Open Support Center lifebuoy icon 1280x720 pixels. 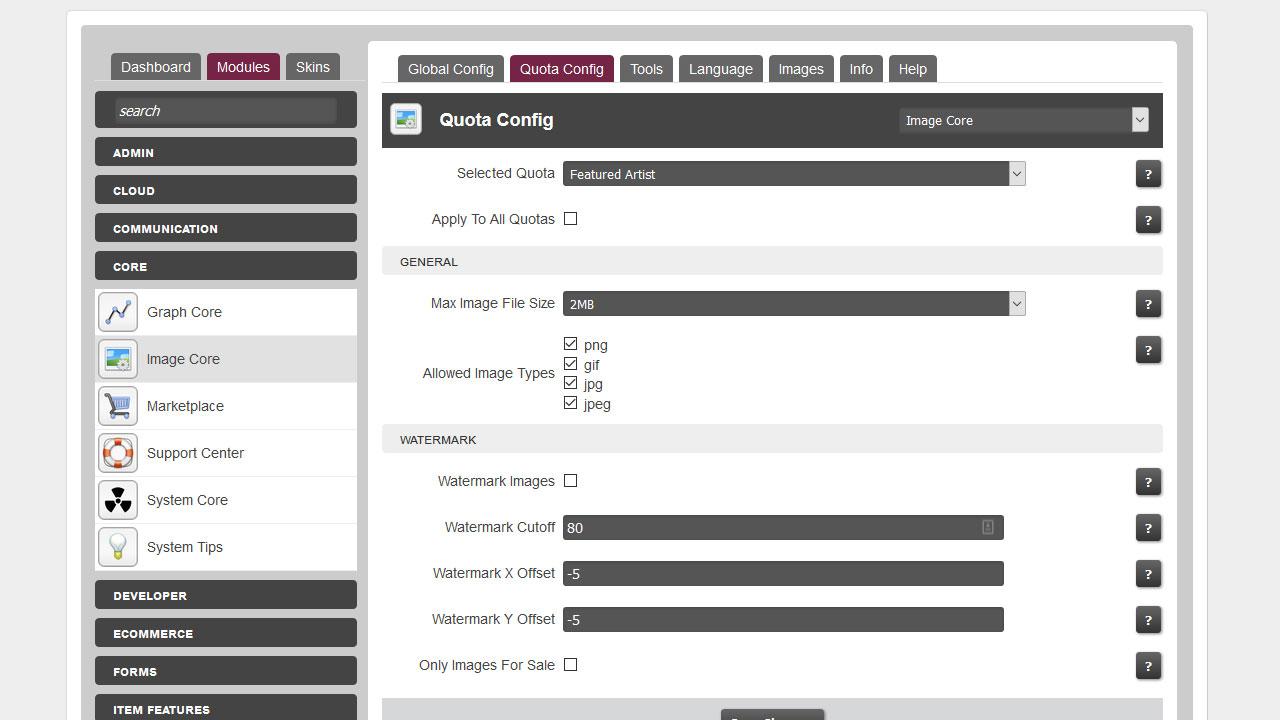[x=118, y=453]
